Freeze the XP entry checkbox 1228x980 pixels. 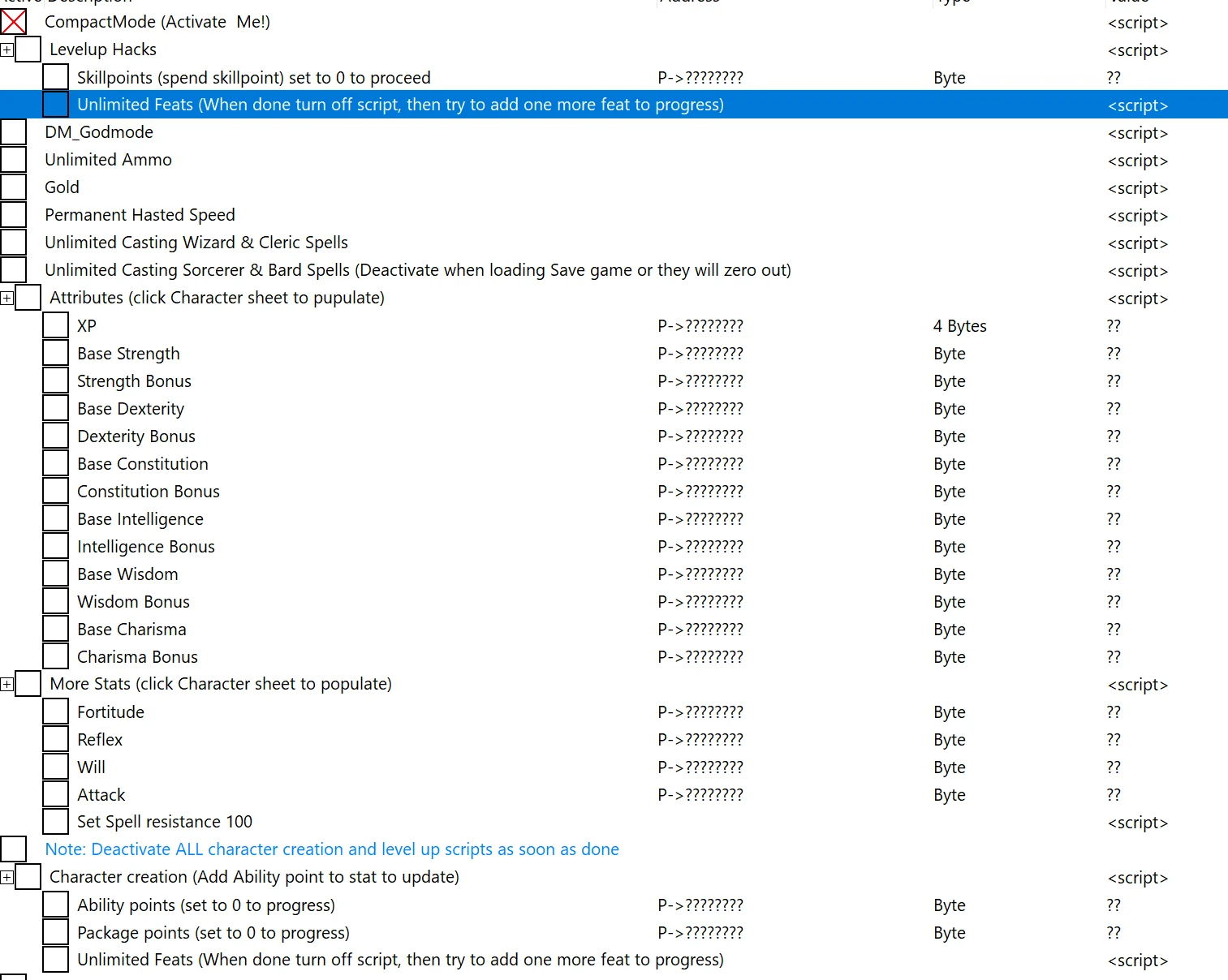[x=56, y=325]
